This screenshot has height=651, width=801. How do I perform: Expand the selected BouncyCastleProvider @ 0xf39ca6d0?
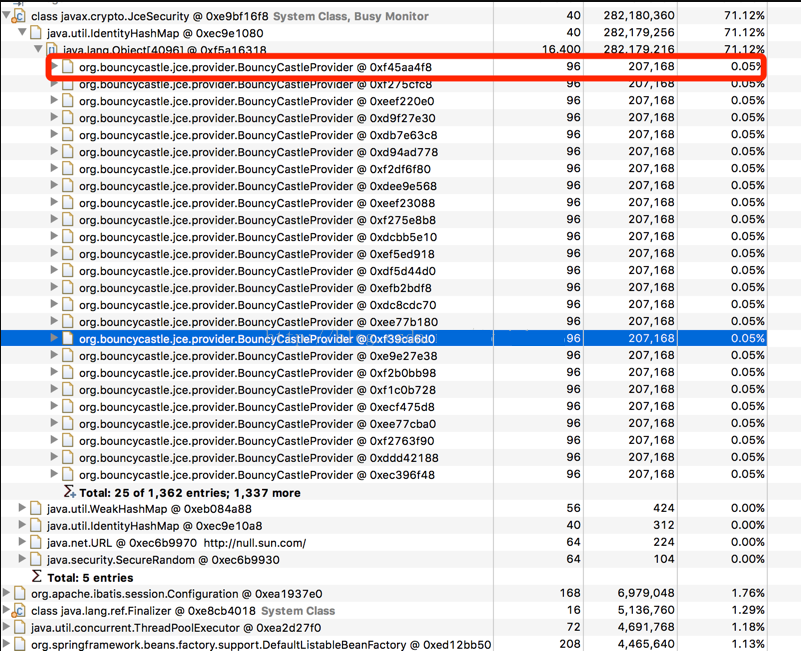point(54,338)
